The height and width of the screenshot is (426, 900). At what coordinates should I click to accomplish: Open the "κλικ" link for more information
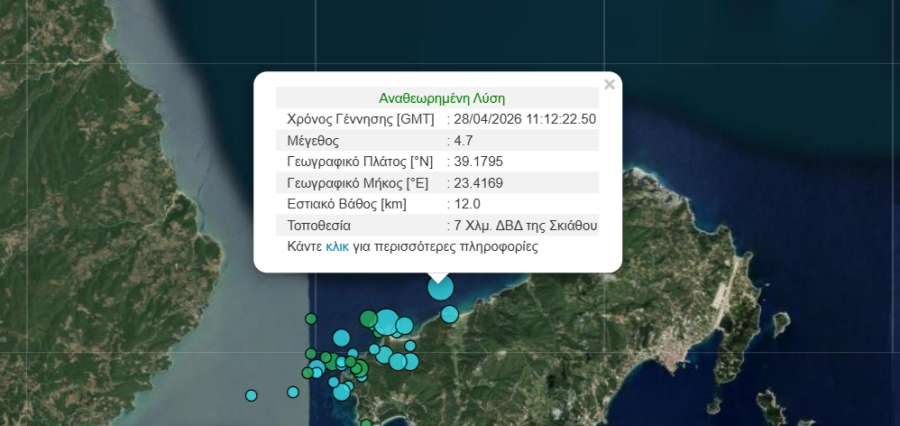click(337, 246)
